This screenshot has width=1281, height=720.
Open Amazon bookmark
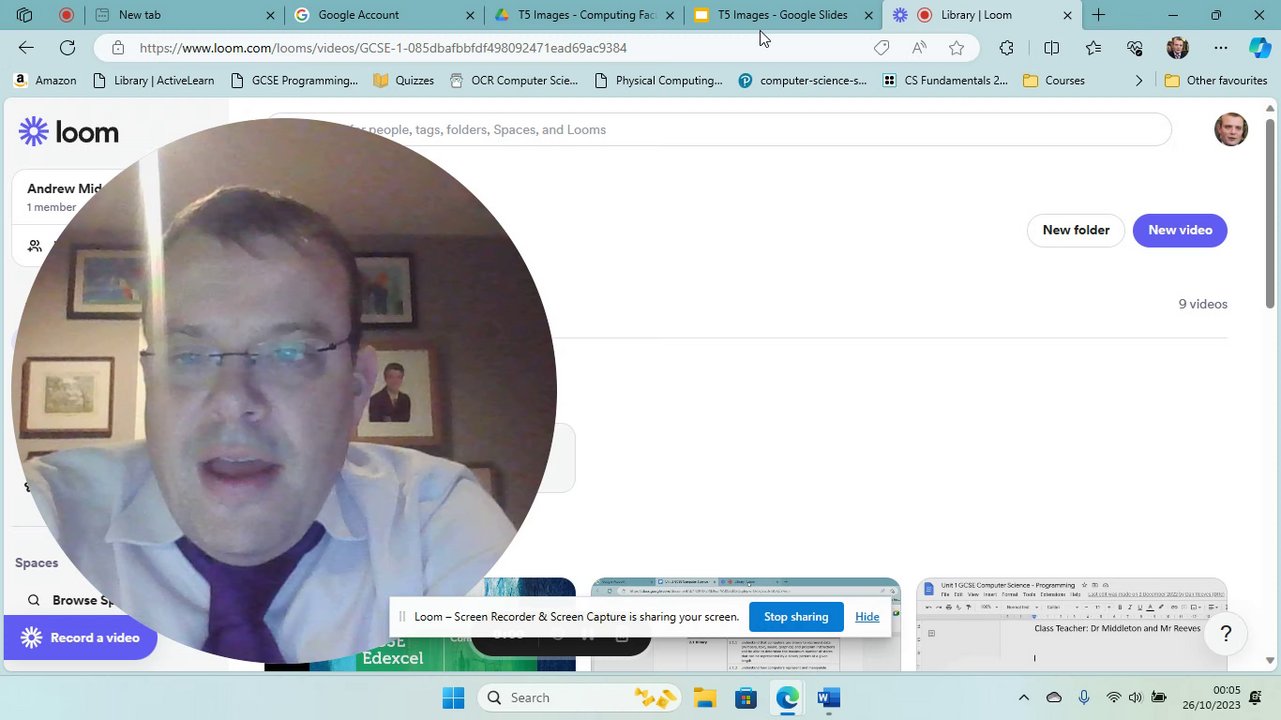(x=45, y=80)
